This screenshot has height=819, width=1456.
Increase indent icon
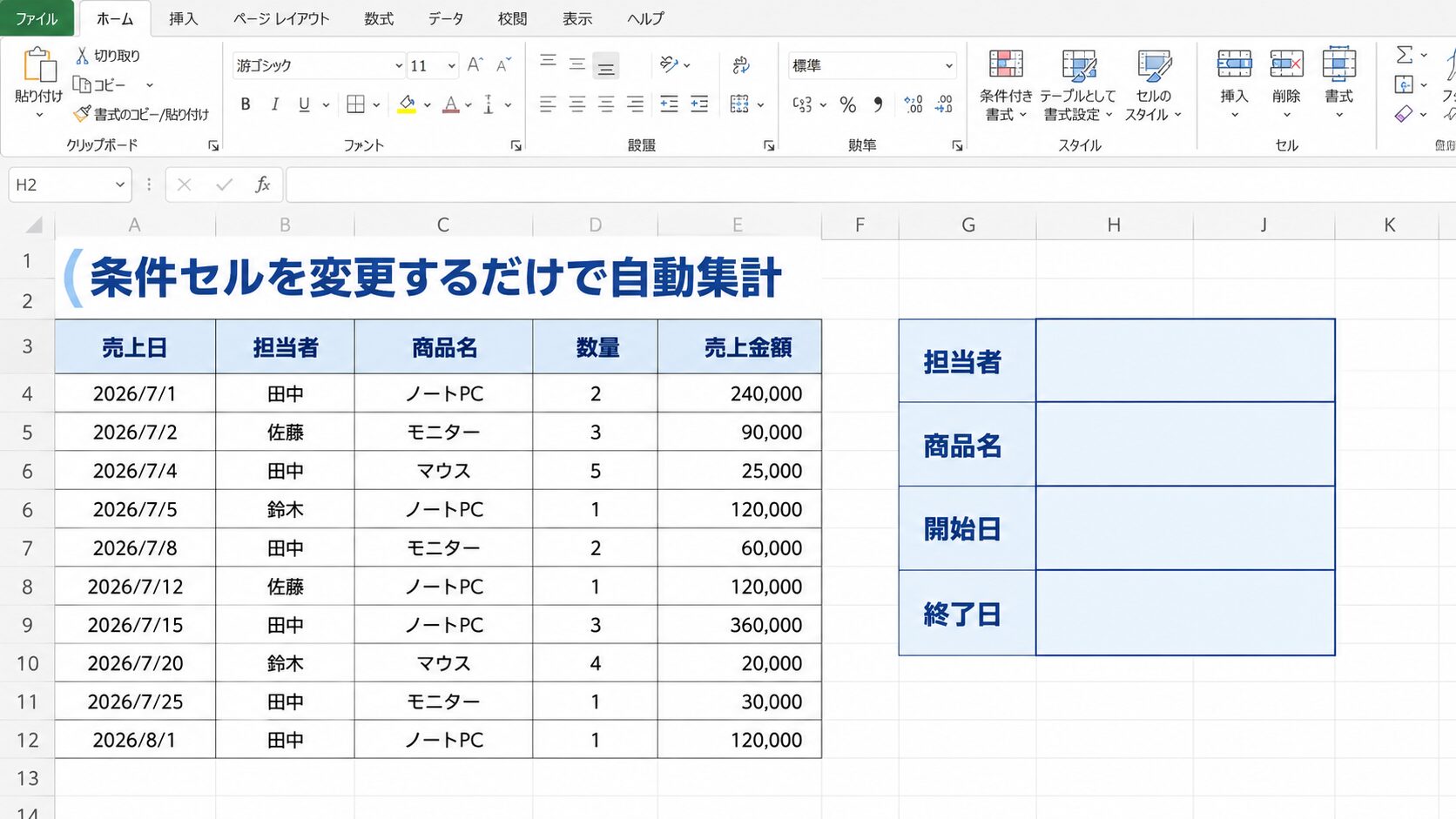coord(699,104)
